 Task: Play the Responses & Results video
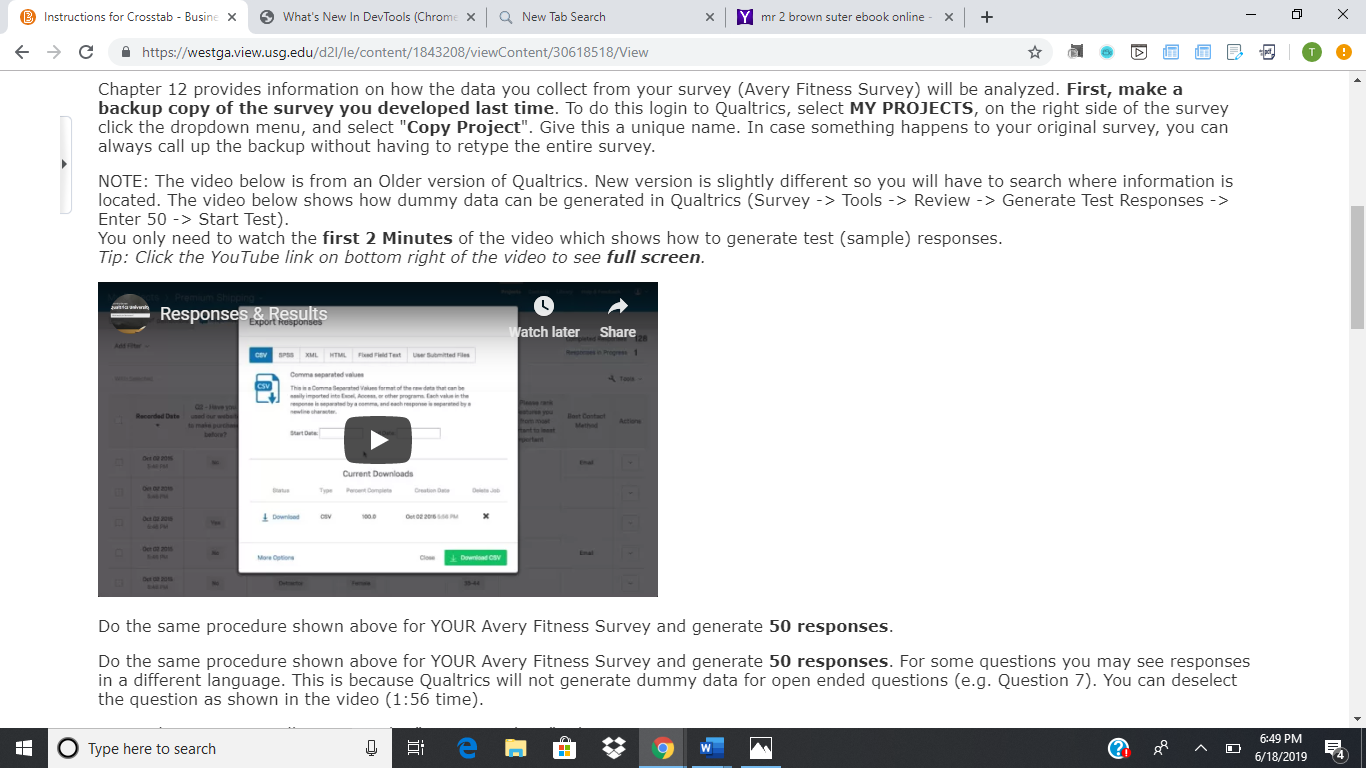point(377,439)
